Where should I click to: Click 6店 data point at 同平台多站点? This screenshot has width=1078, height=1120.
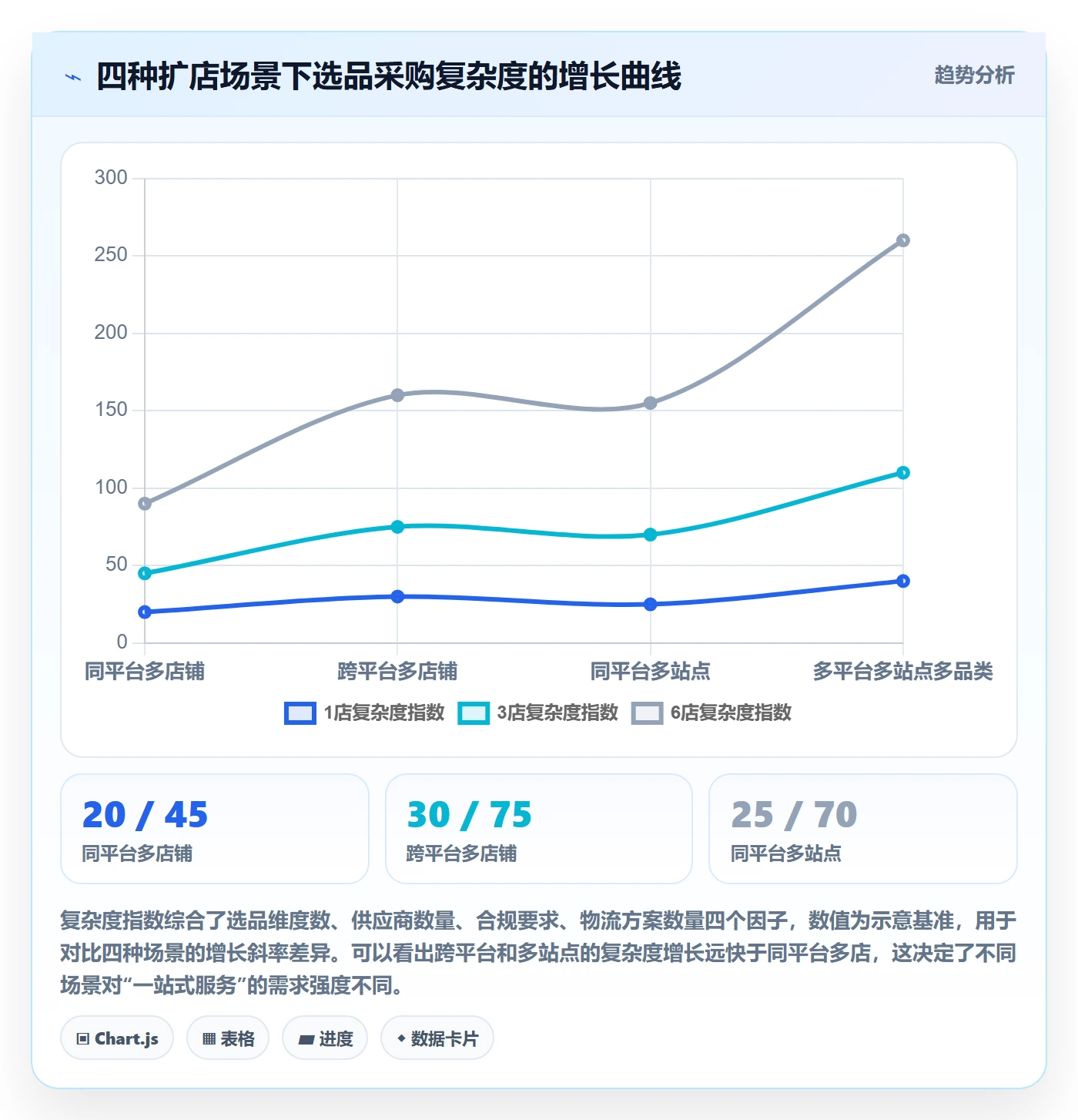pos(651,403)
